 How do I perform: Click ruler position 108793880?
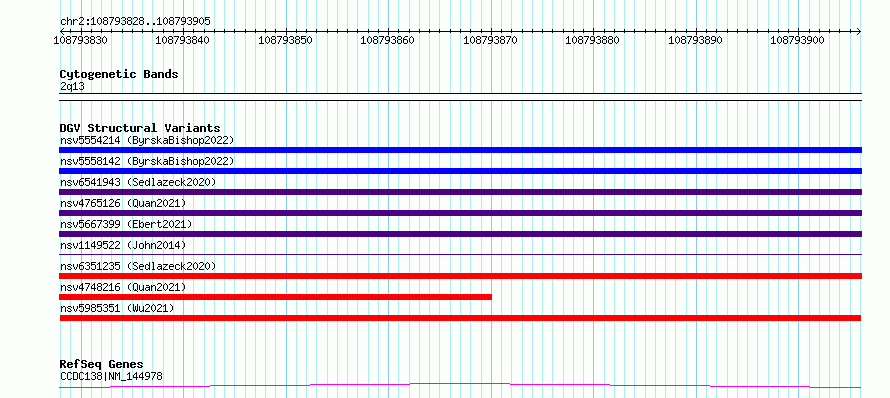[593, 40]
